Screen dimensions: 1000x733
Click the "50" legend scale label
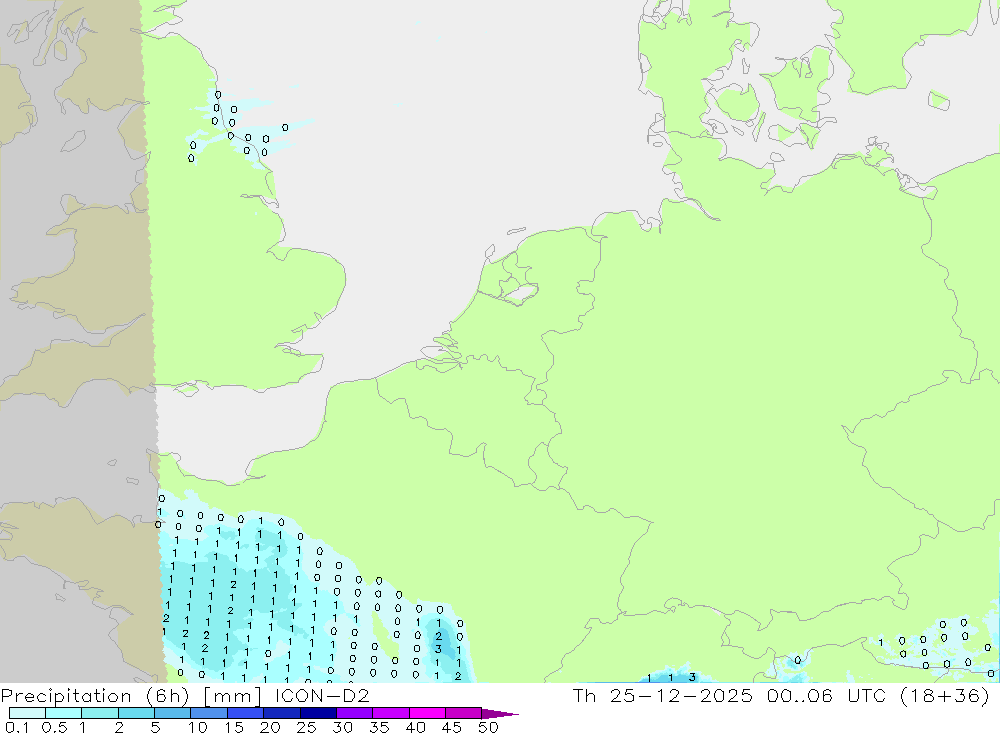coord(488,727)
